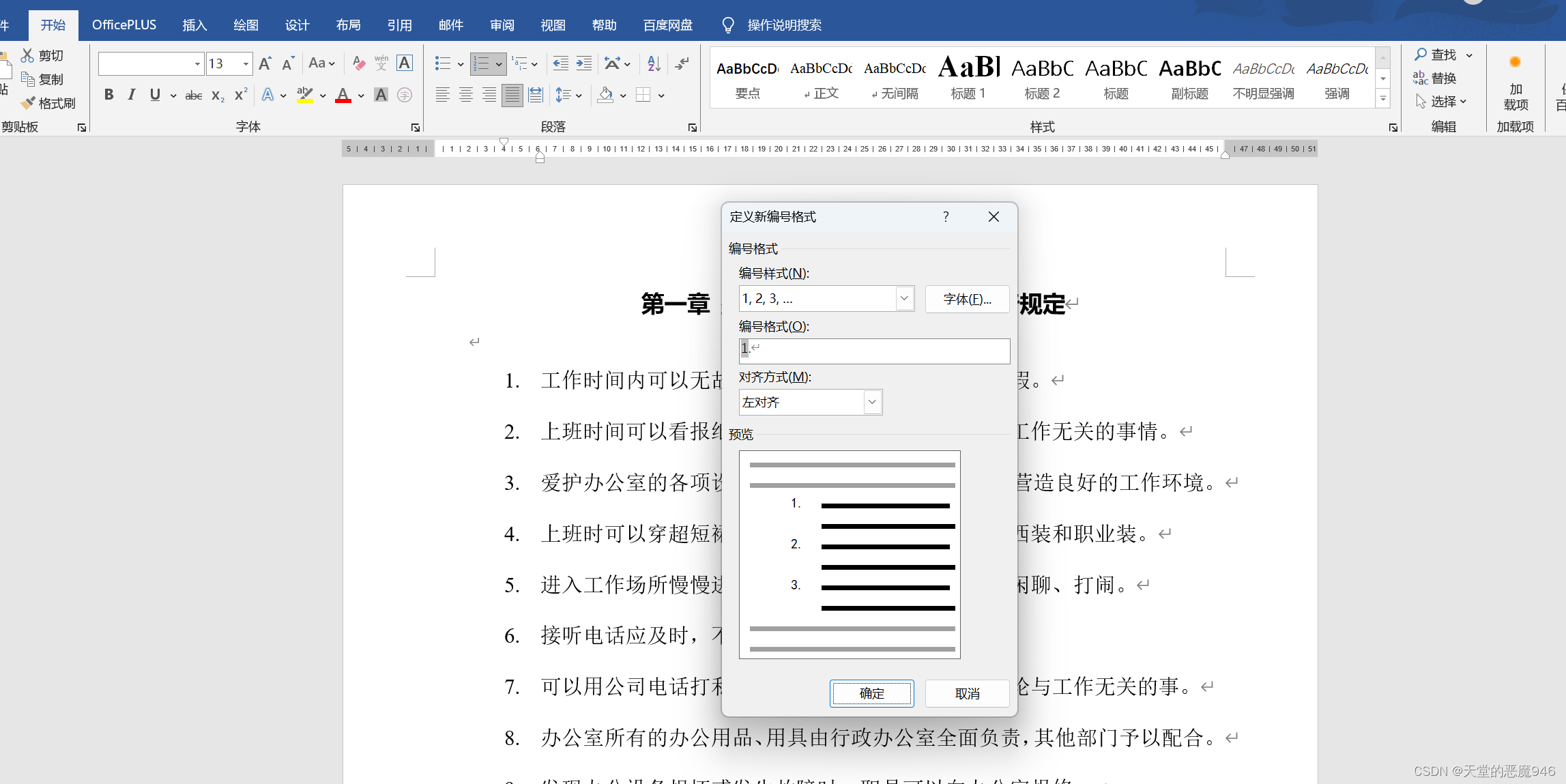Viewport: 1566px width, 784px height.
Task: Decrease font size with the smaller A icon
Action: pos(288,63)
